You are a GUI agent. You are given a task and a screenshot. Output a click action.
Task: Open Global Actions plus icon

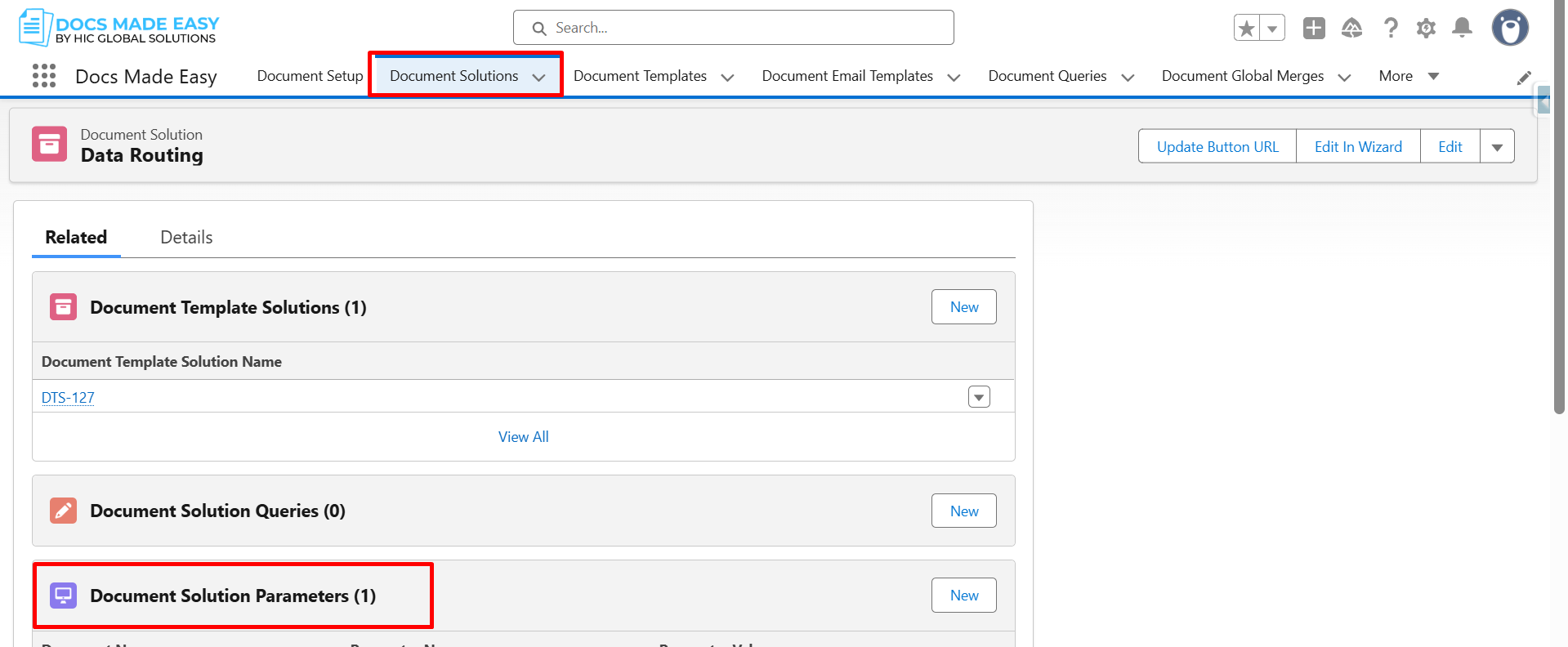[x=1314, y=28]
